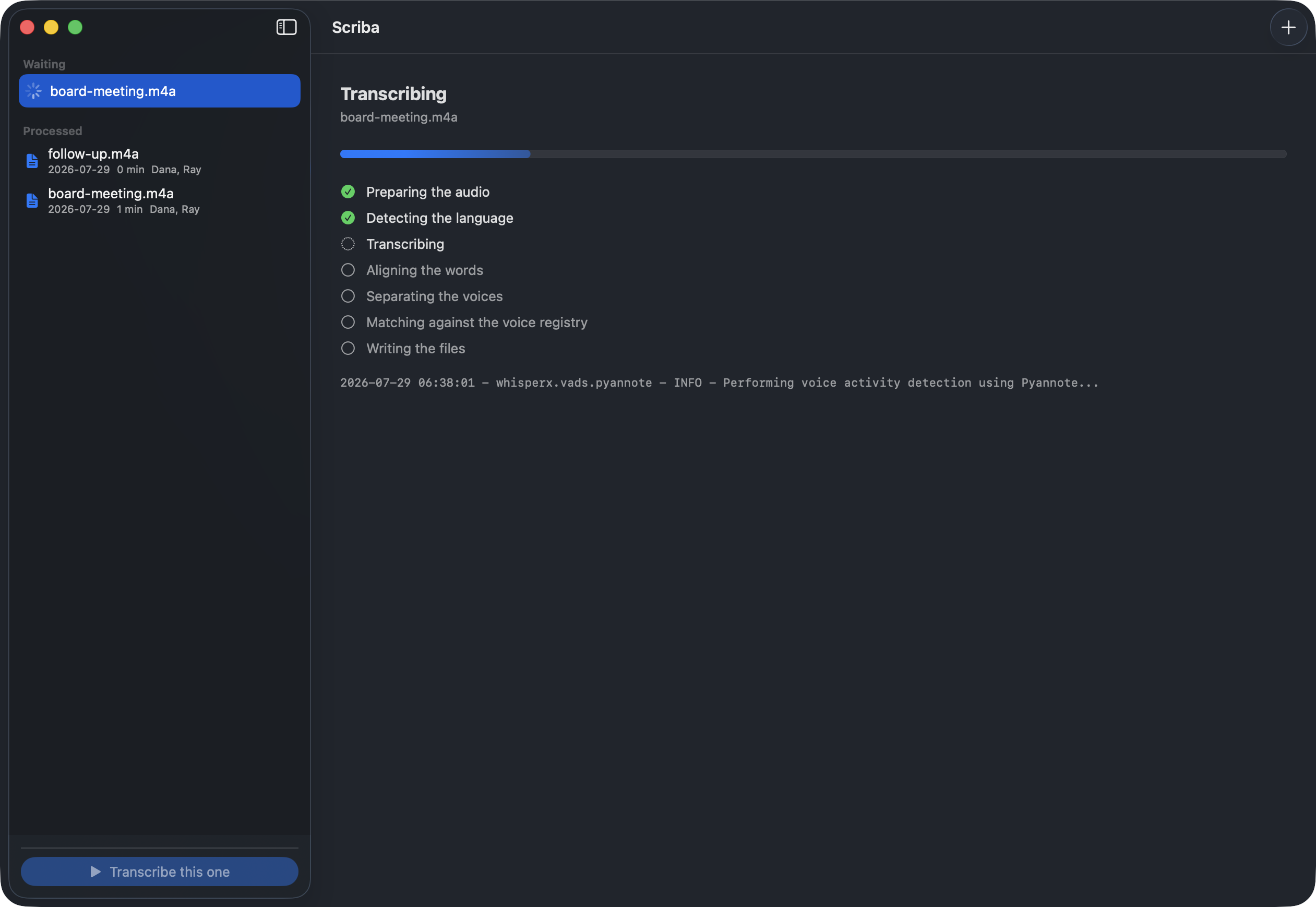The height and width of the screenshot is (907, 1316).
Task: Click green checkmark next to Detecting the language
Action: (348, 218)
